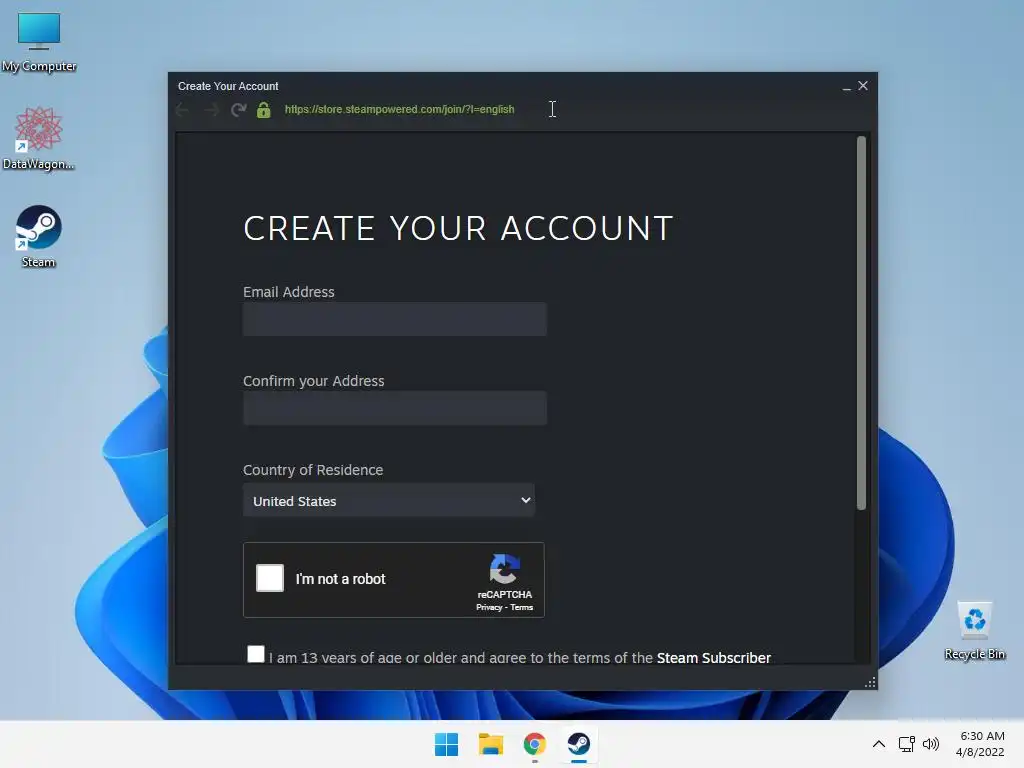Click the Steam taskbar icon
Viewport: 1024px width, 768px height.
click(x=579, y=744)
